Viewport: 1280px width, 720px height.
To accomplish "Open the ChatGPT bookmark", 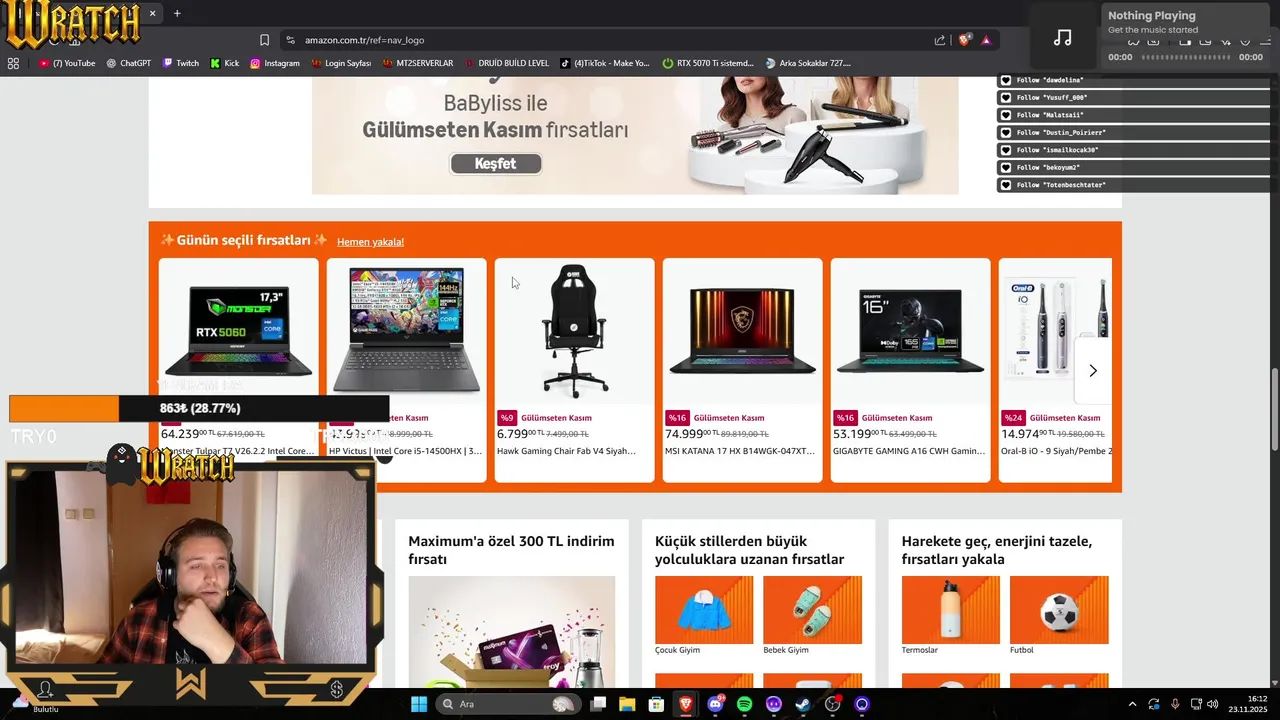I will (x=128, y=63).
